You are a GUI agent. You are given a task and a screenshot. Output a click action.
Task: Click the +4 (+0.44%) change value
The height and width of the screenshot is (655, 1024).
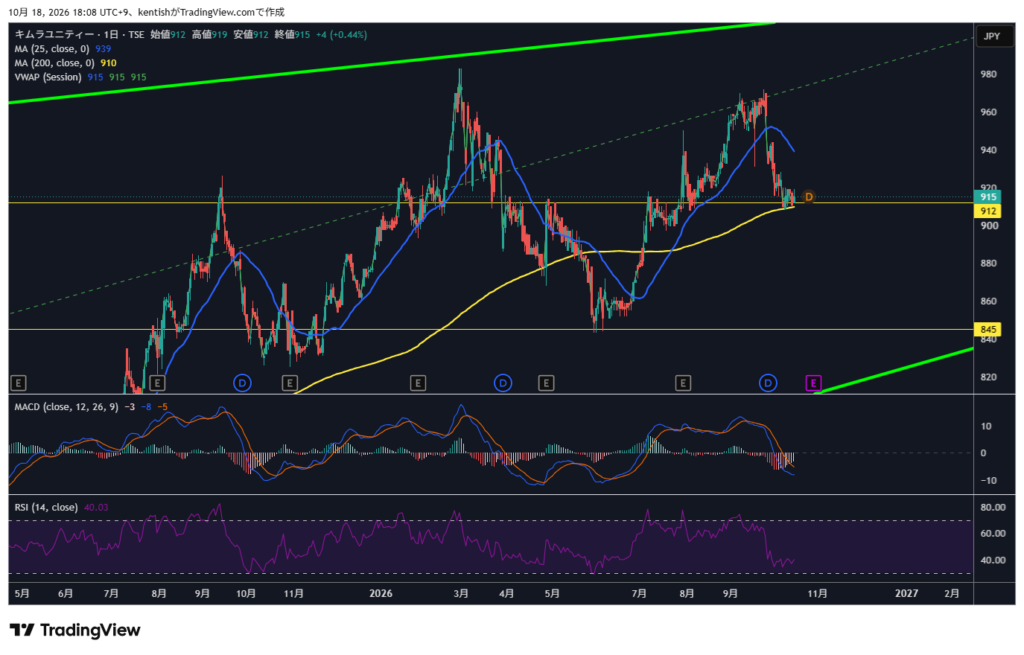(x=342, y=35)
